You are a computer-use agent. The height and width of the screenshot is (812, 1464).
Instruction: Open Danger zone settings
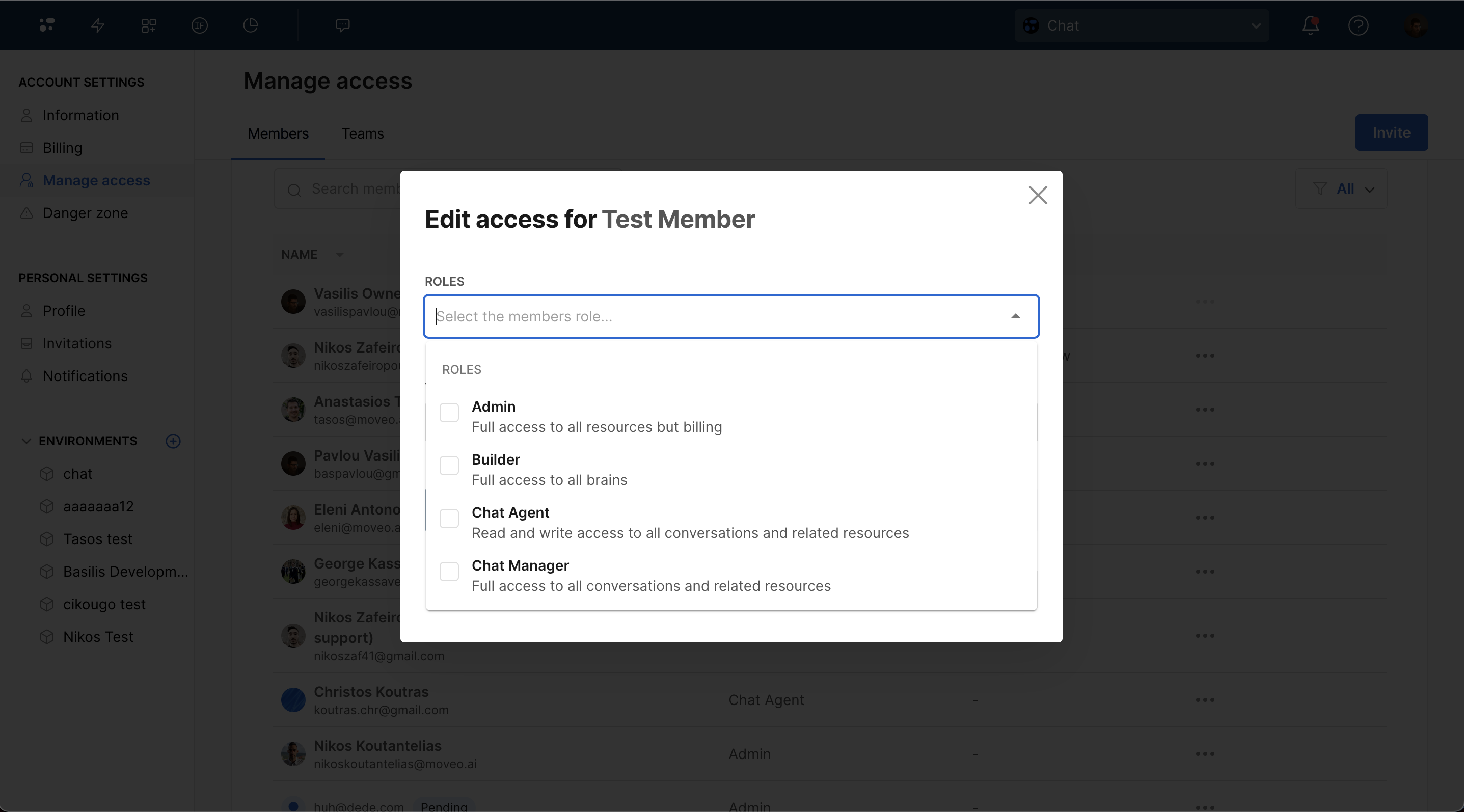pos(85,213)
